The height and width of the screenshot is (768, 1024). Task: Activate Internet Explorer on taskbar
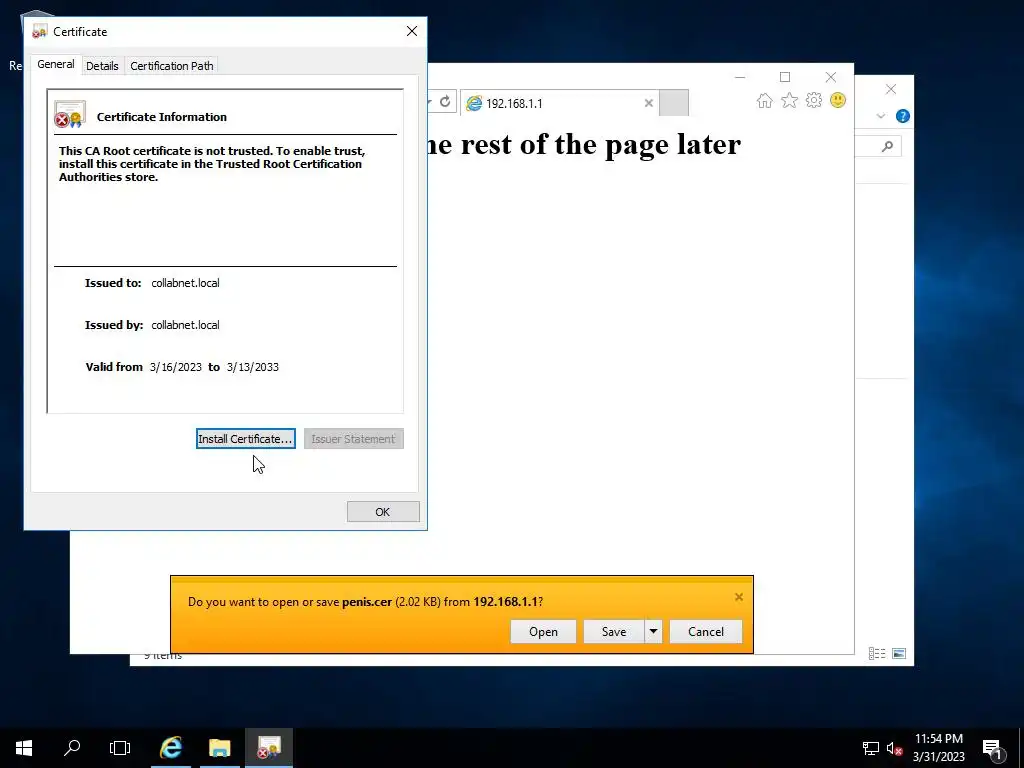(171, 748)
